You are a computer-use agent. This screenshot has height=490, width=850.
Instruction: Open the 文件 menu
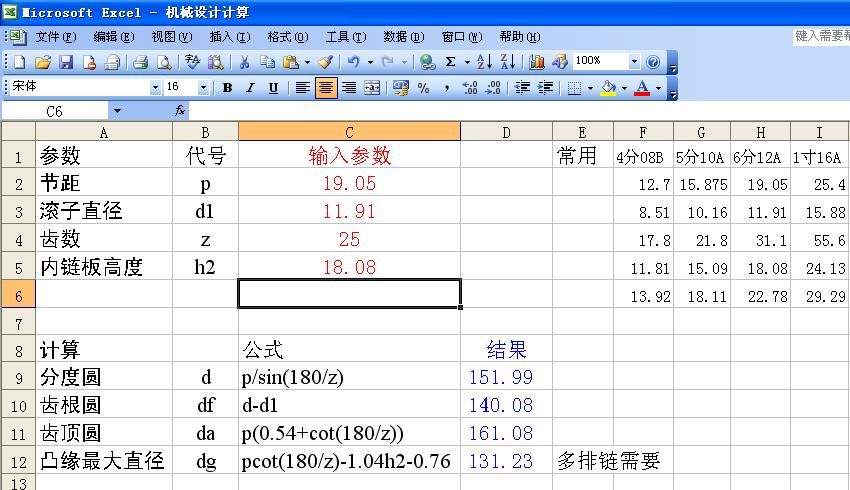click(56, 37)
